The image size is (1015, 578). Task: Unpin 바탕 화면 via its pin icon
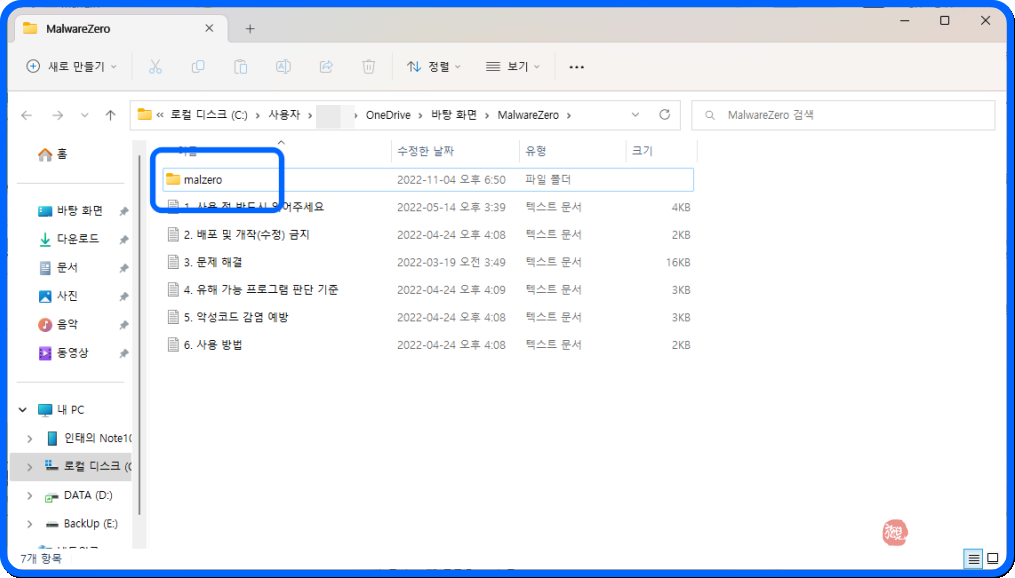coord(124,212)
